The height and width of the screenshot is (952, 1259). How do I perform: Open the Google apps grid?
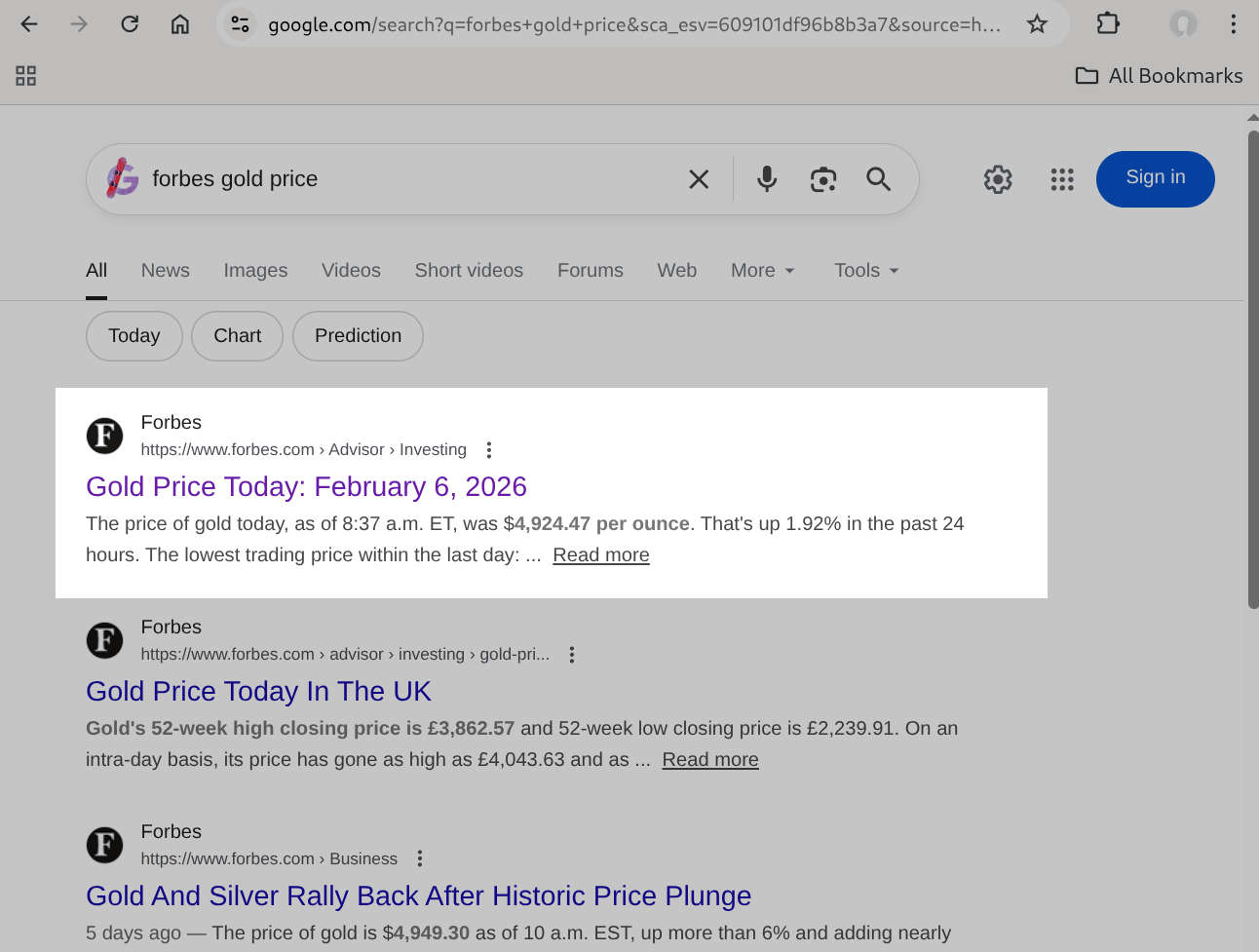point(1062,178)
